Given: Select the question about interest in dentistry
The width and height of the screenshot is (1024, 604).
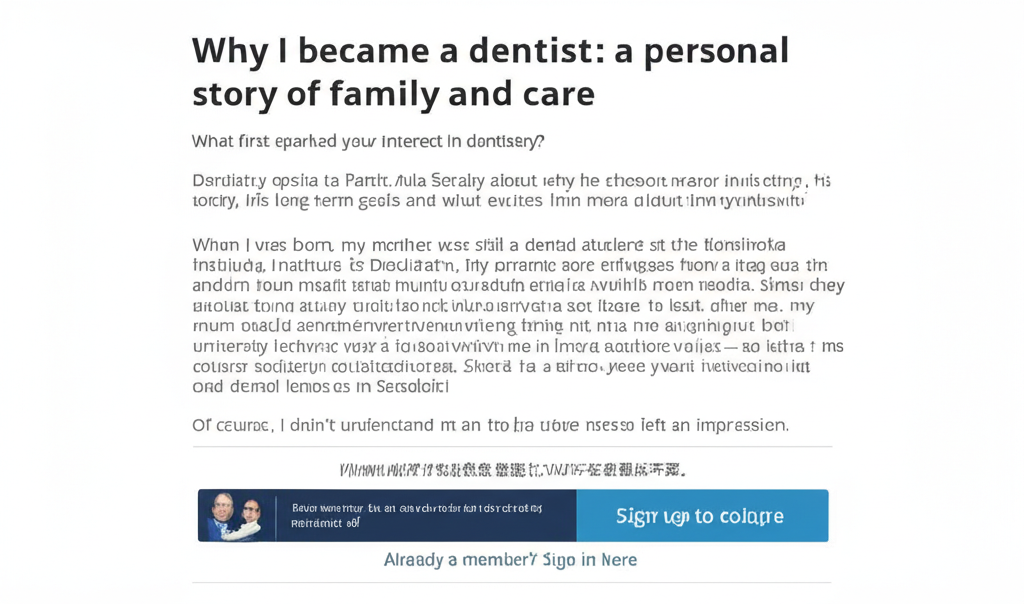Looking at the screenshot, I should 368,142.
